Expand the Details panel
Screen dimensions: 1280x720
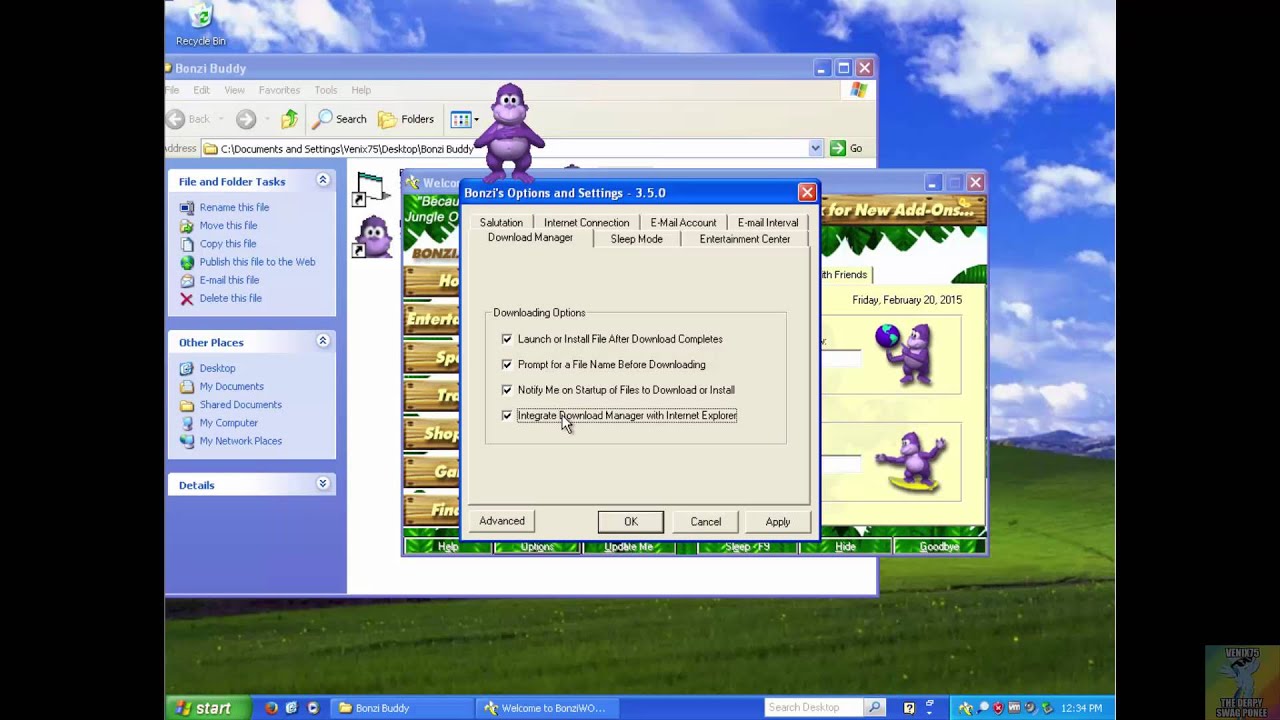[323, 484]
